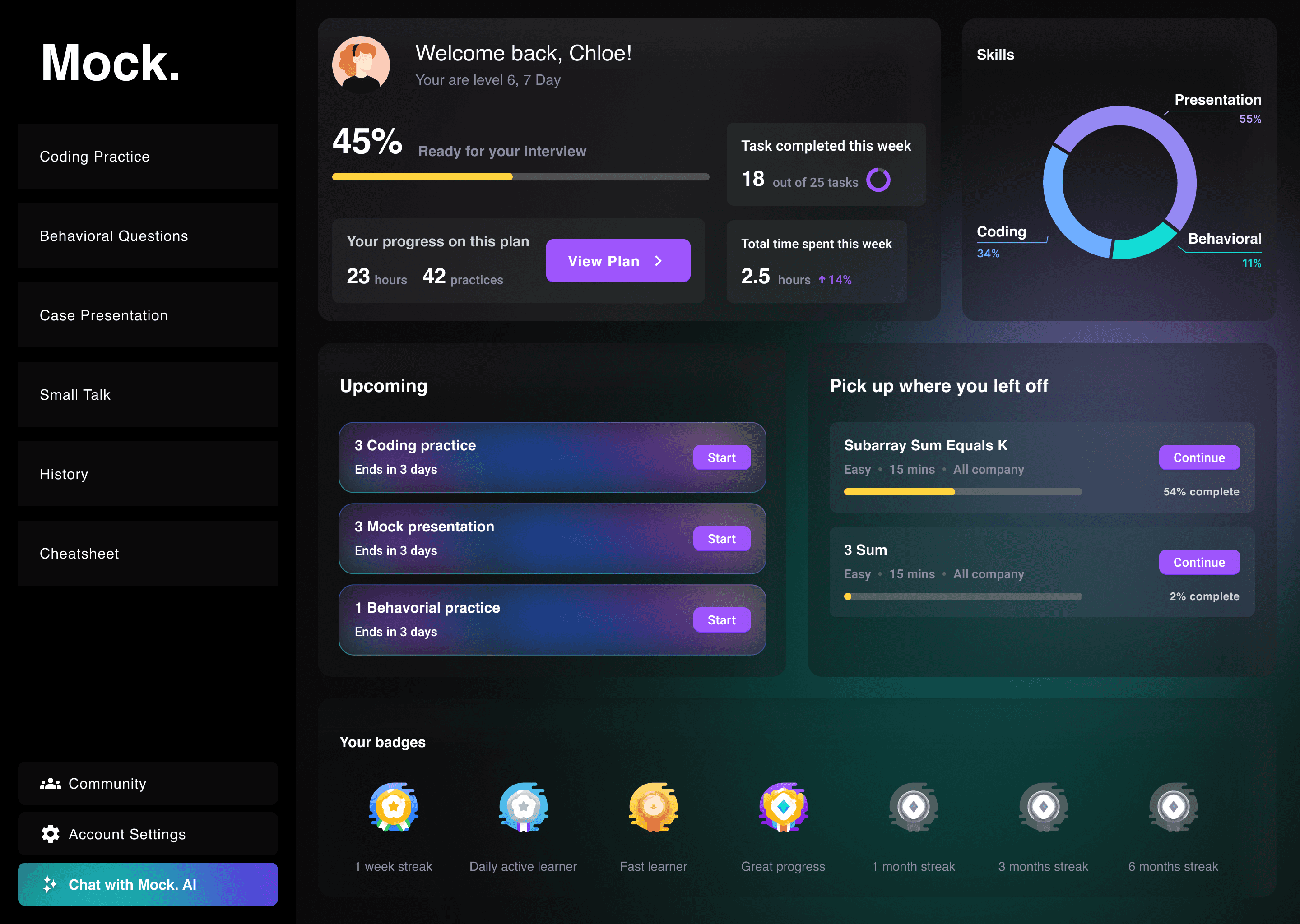1300x924 pixels.
Task: Click the sparkle icon in Chat with Mock. AI
Action: (50, 884)
